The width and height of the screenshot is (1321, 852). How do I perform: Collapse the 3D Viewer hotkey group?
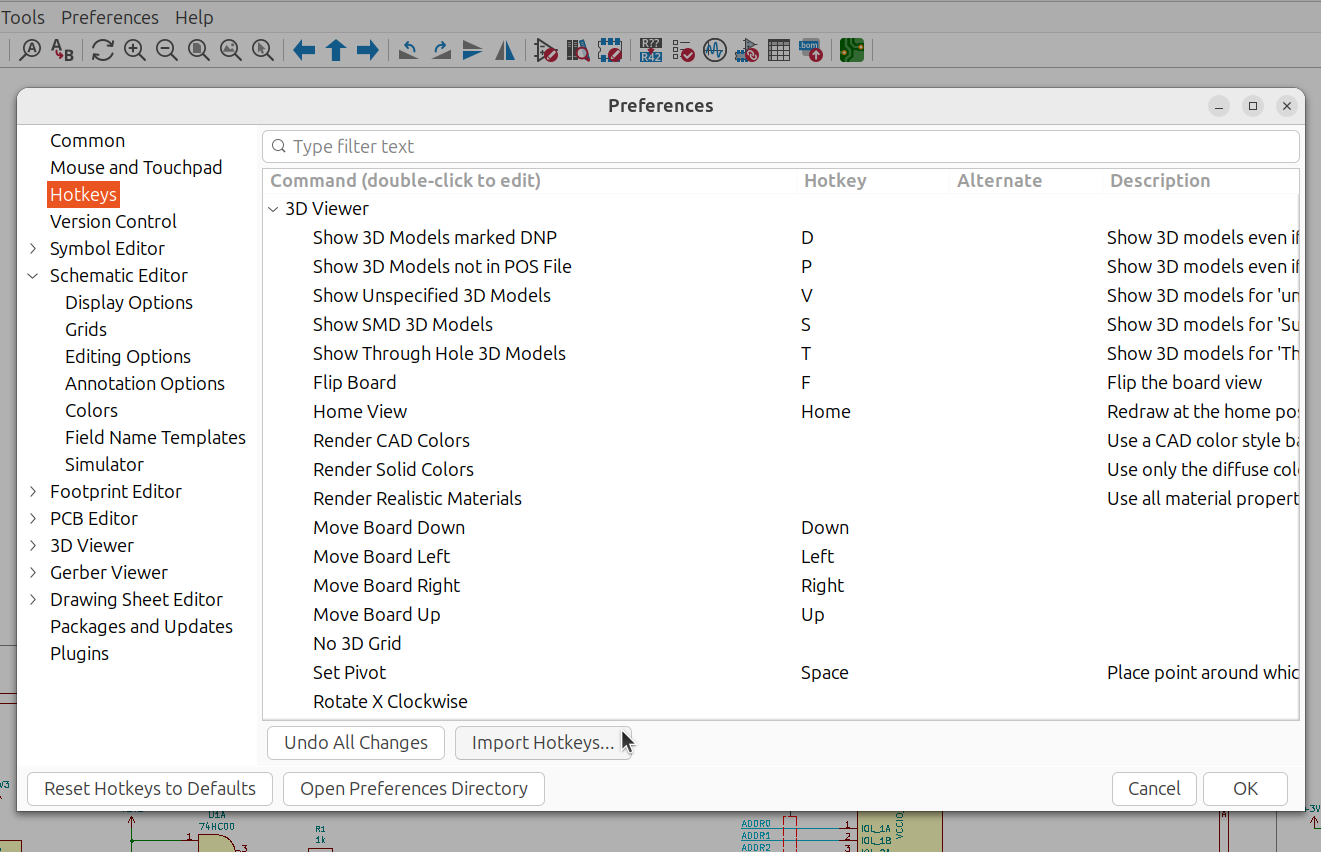pos(273,209)
